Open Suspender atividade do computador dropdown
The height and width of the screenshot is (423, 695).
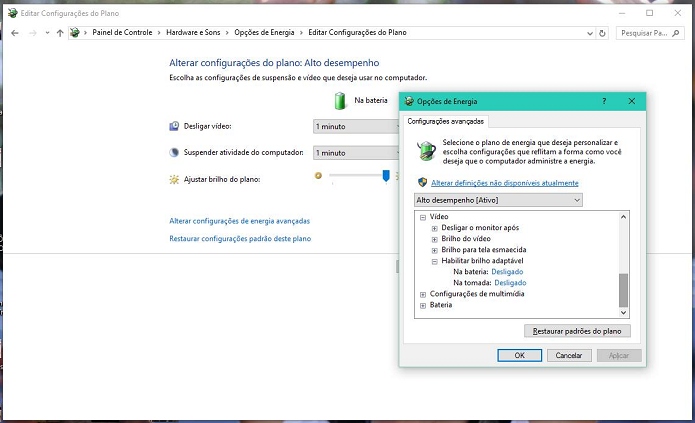click(356, 153)
